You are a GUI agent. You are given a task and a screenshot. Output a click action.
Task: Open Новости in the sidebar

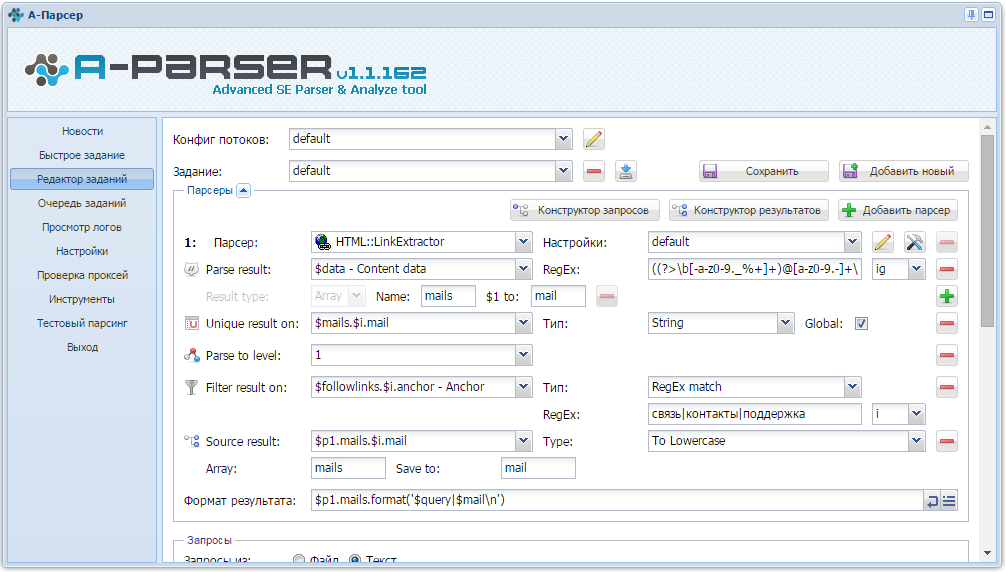pyautogui.click(x=82, y=131)
